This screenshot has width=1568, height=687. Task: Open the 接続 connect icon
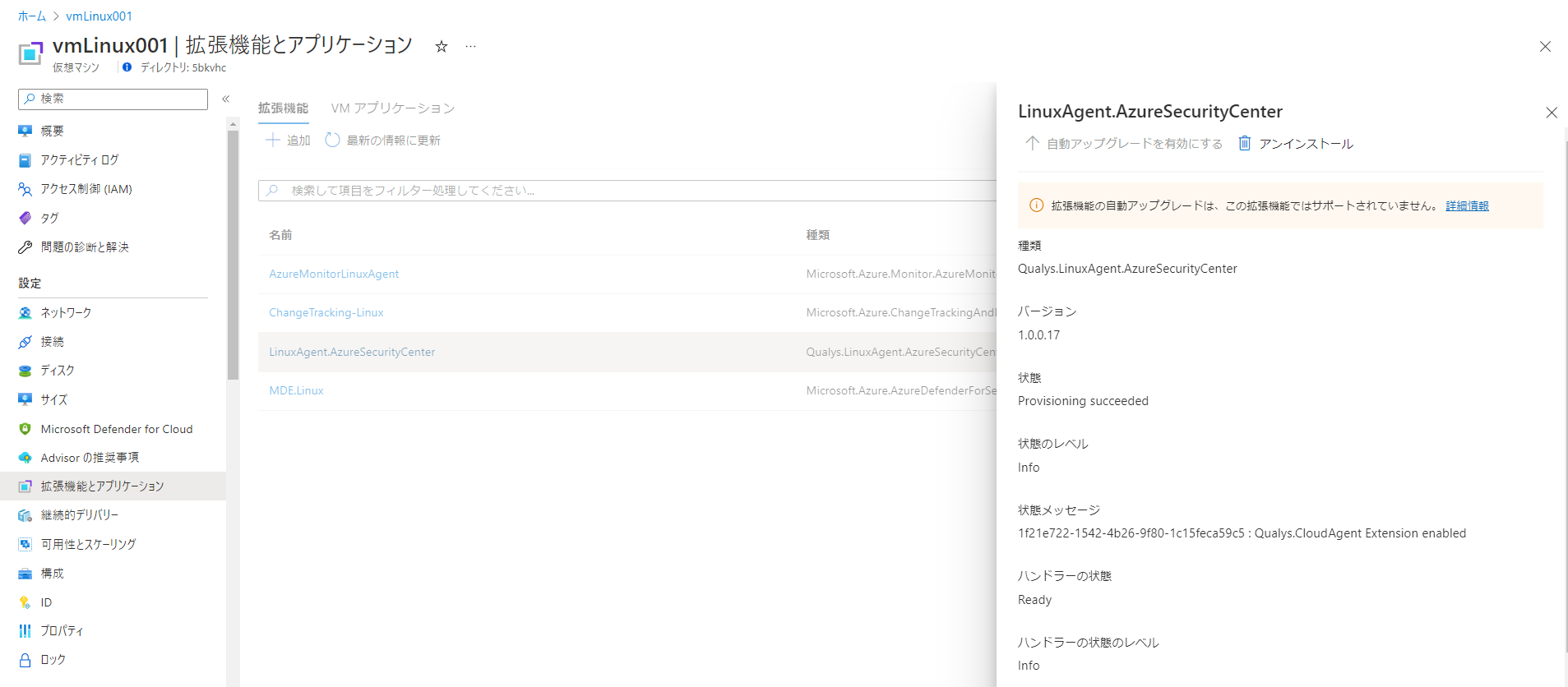[25, 342]
